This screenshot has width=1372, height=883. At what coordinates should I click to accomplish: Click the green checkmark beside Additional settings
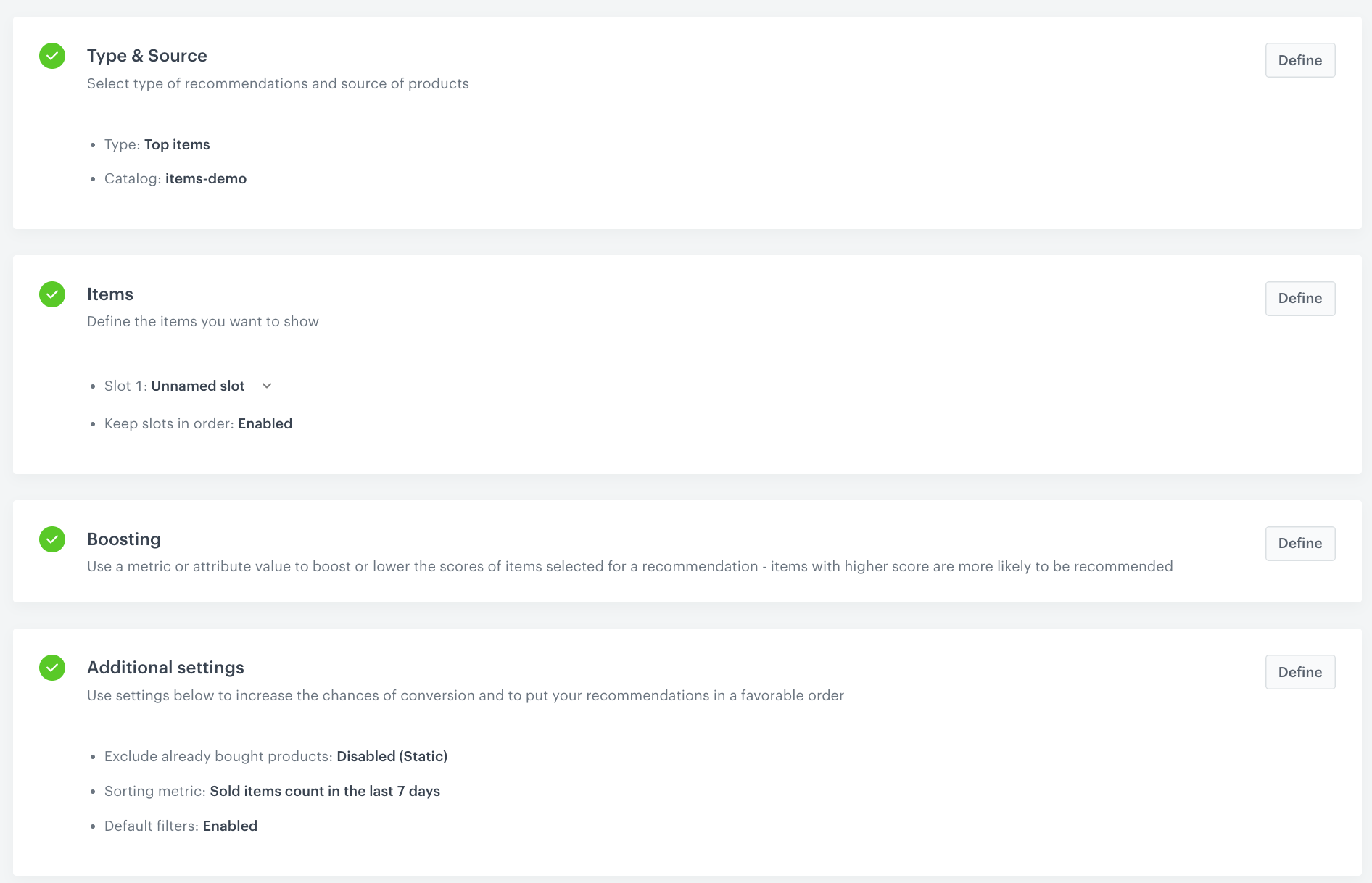point(51,668)
